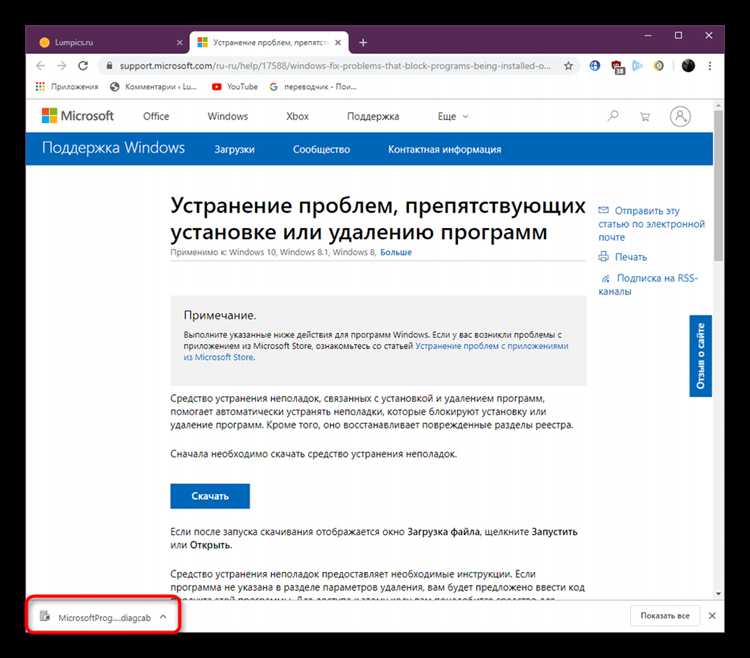Click Отправить эту статью по электронной почте
This screenshot has height=658, width=750.
coord(651,224)
